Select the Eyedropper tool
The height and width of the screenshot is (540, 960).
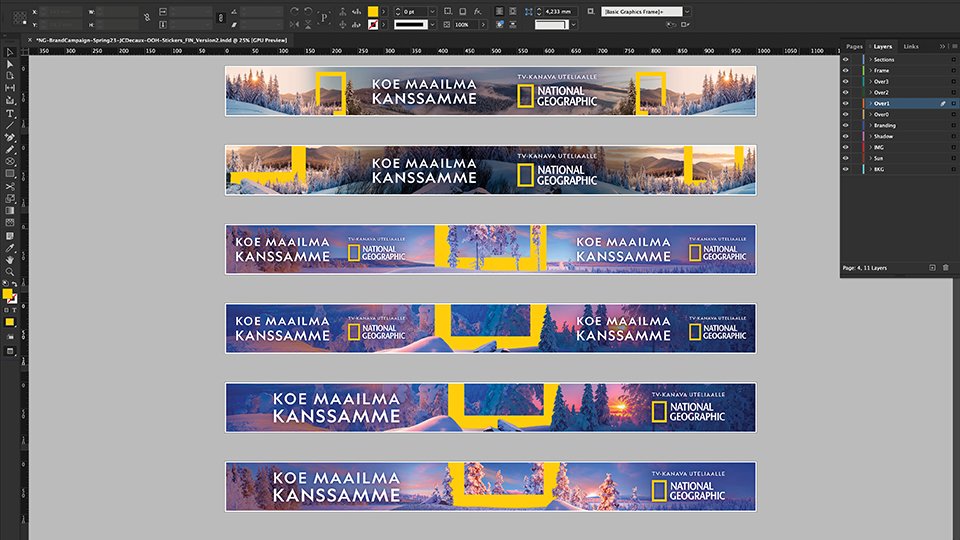[x=10, y=248]
